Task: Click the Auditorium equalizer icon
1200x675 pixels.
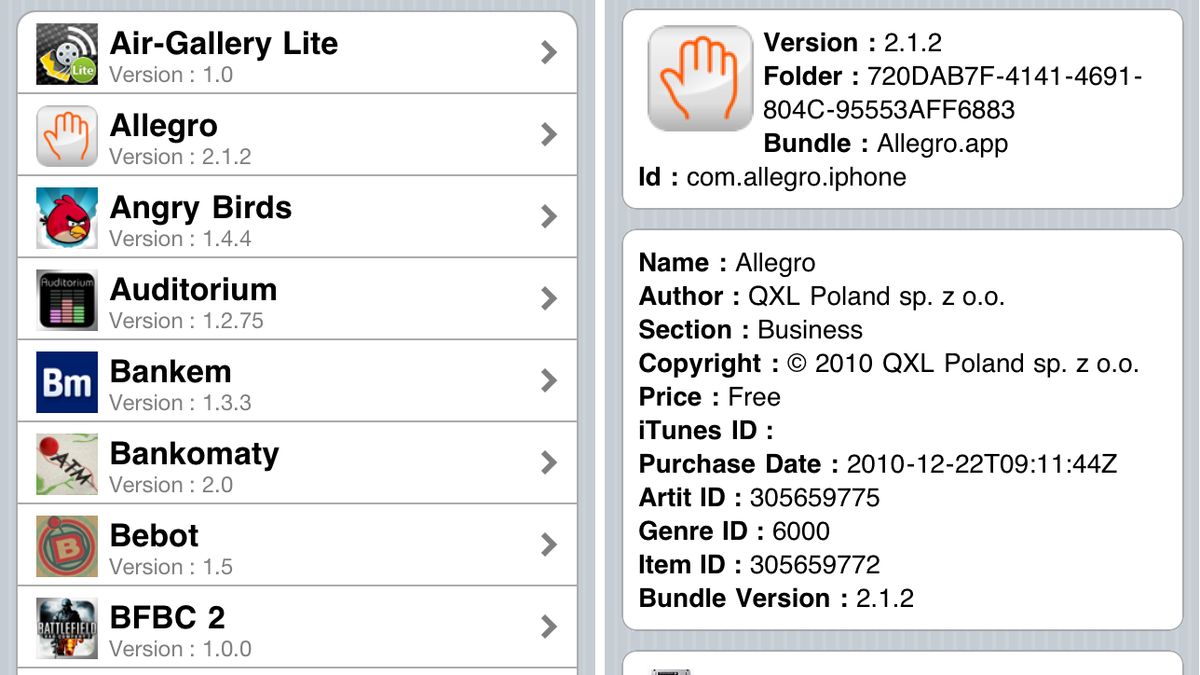Action: [67, 299]
